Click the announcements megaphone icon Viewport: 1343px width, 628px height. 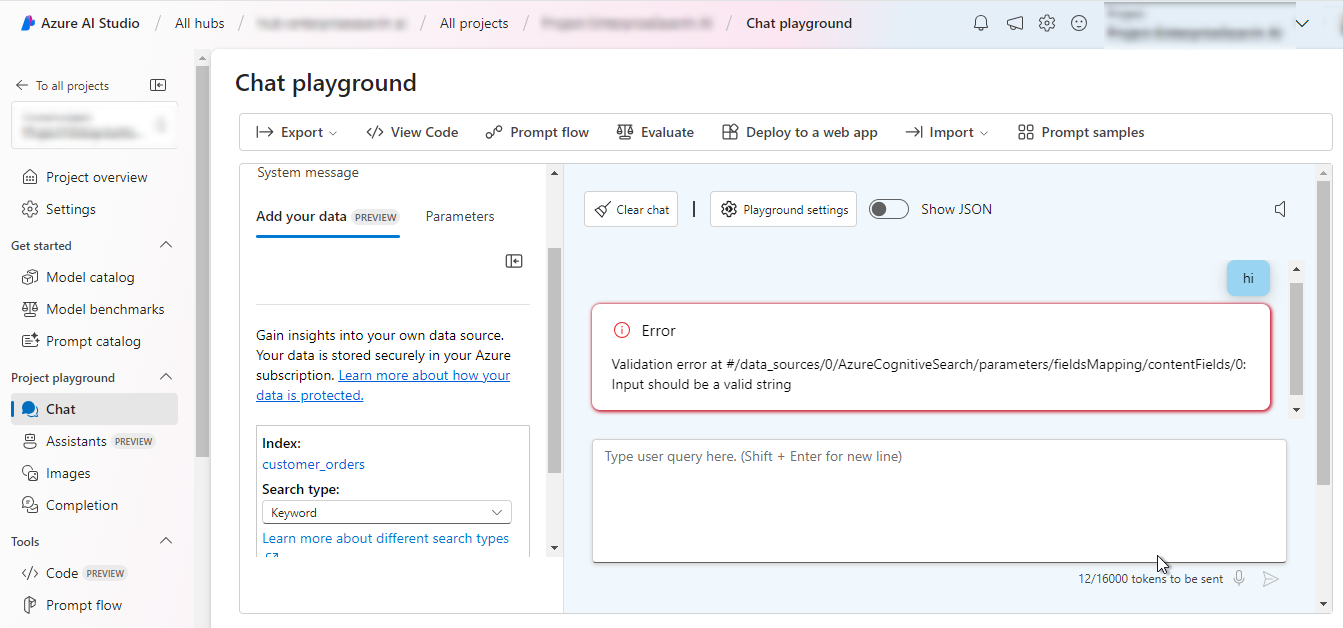(1014, 22)
